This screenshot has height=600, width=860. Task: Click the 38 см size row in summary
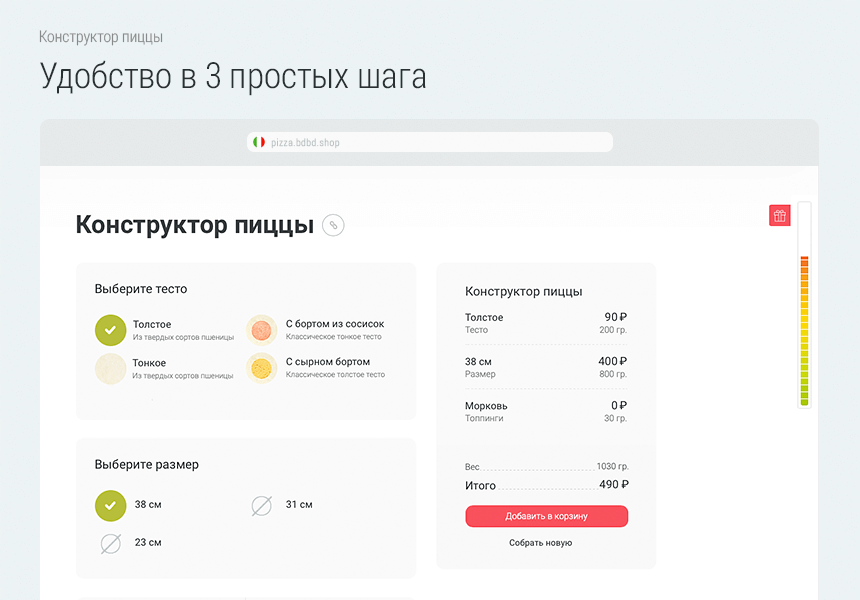[x=545, y=367]
